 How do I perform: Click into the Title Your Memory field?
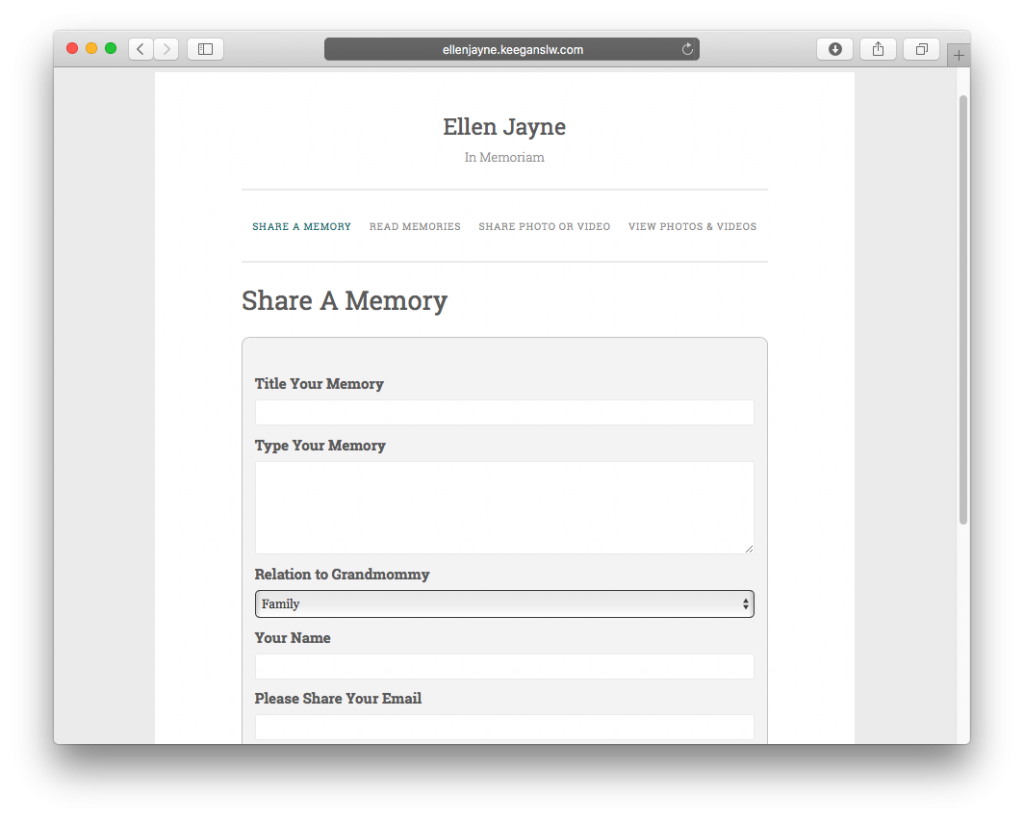504,412
